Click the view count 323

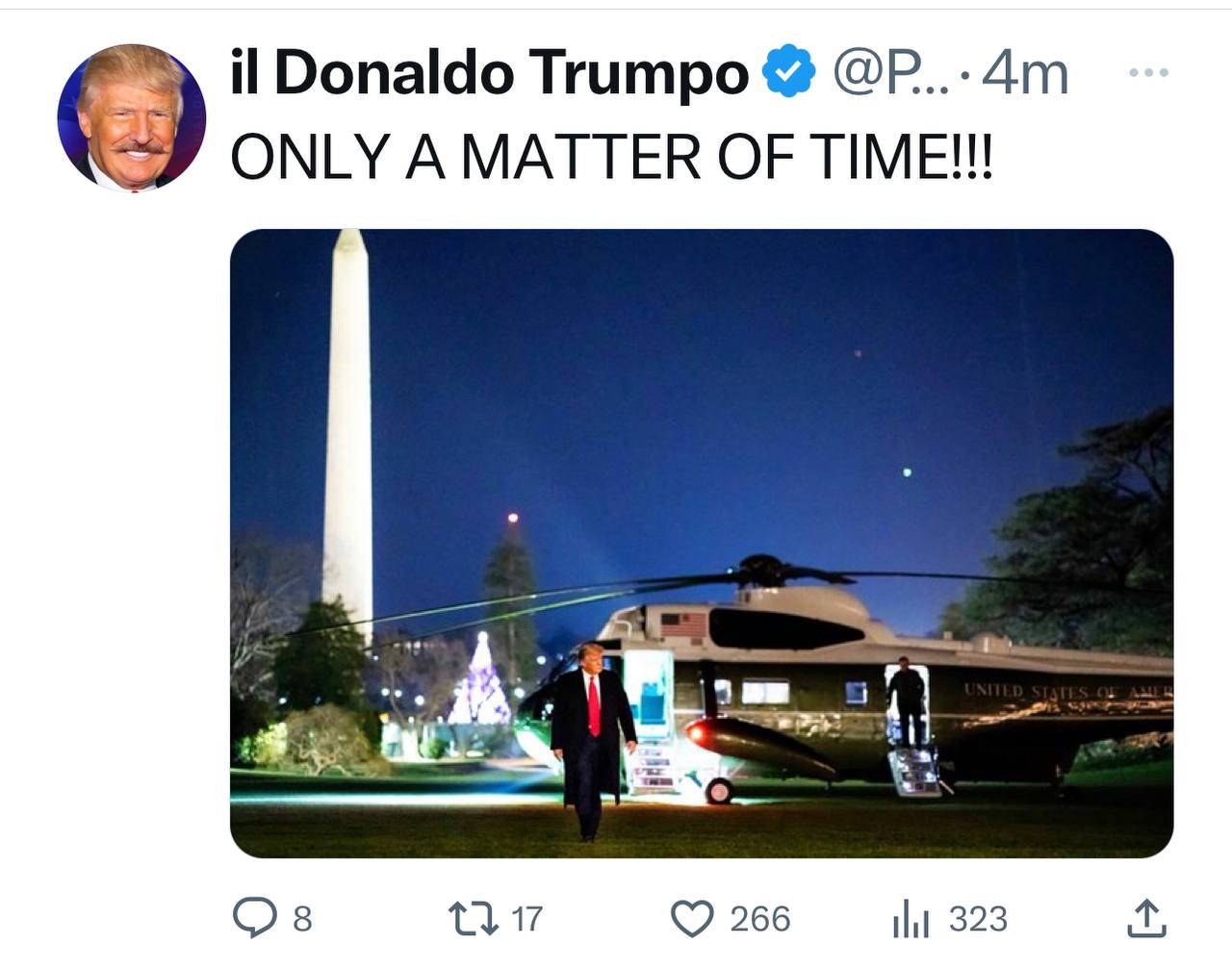[978, 919]
